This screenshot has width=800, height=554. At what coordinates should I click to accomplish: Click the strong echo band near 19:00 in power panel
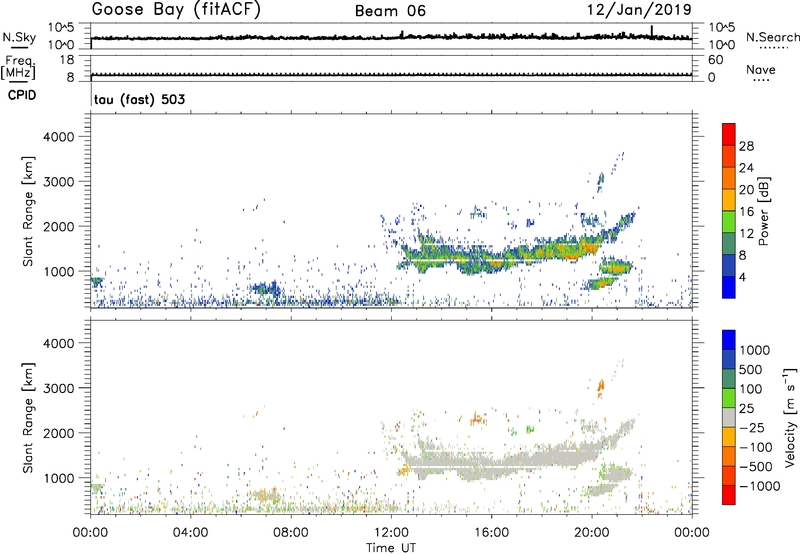[566, 250]
